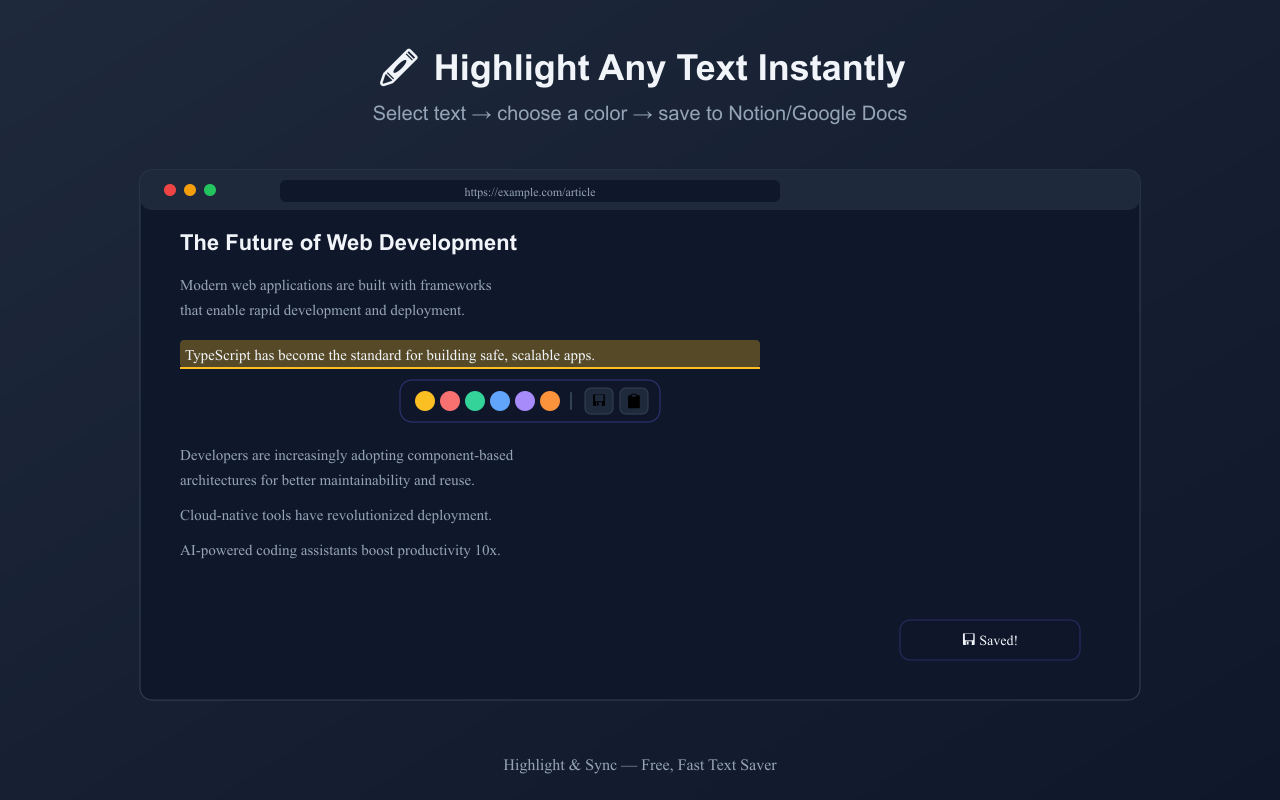Click the red traffic light dot

click(x=170, y=189)
